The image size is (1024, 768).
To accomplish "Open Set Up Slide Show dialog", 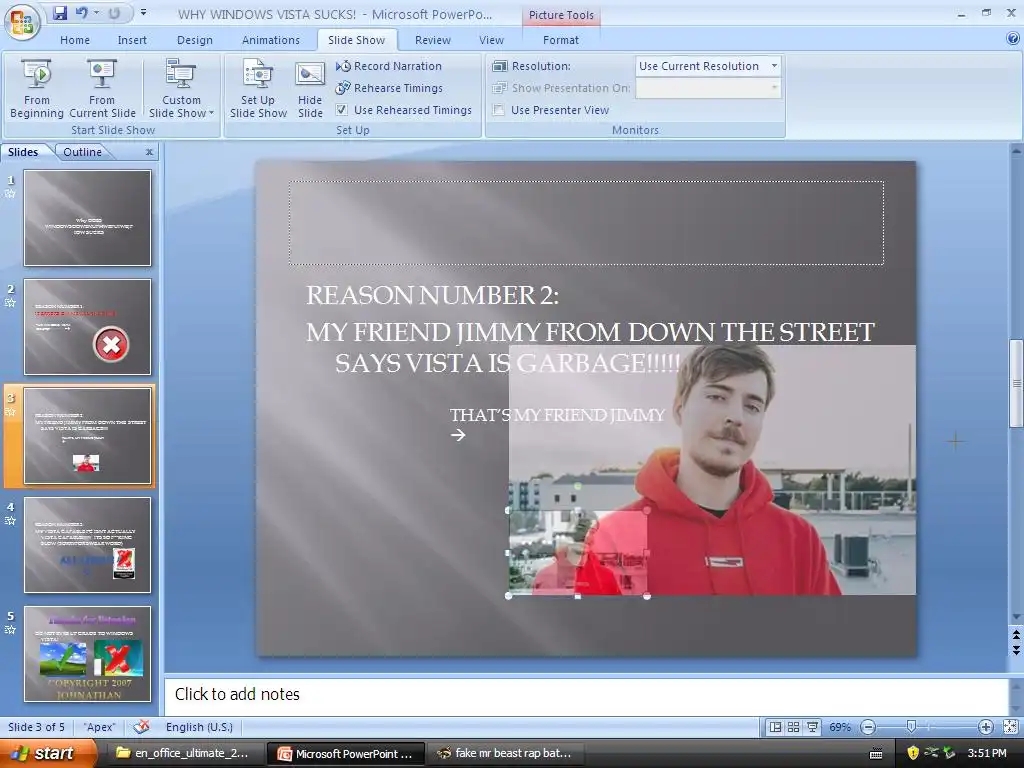I will pos(258,89).
